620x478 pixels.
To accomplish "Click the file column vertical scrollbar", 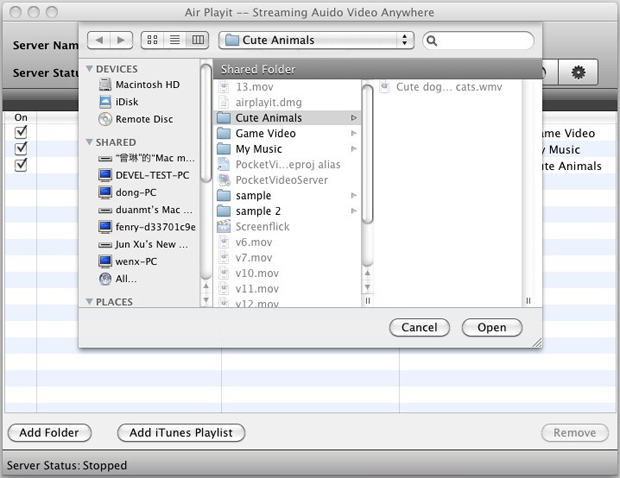I will coord(368,154).
